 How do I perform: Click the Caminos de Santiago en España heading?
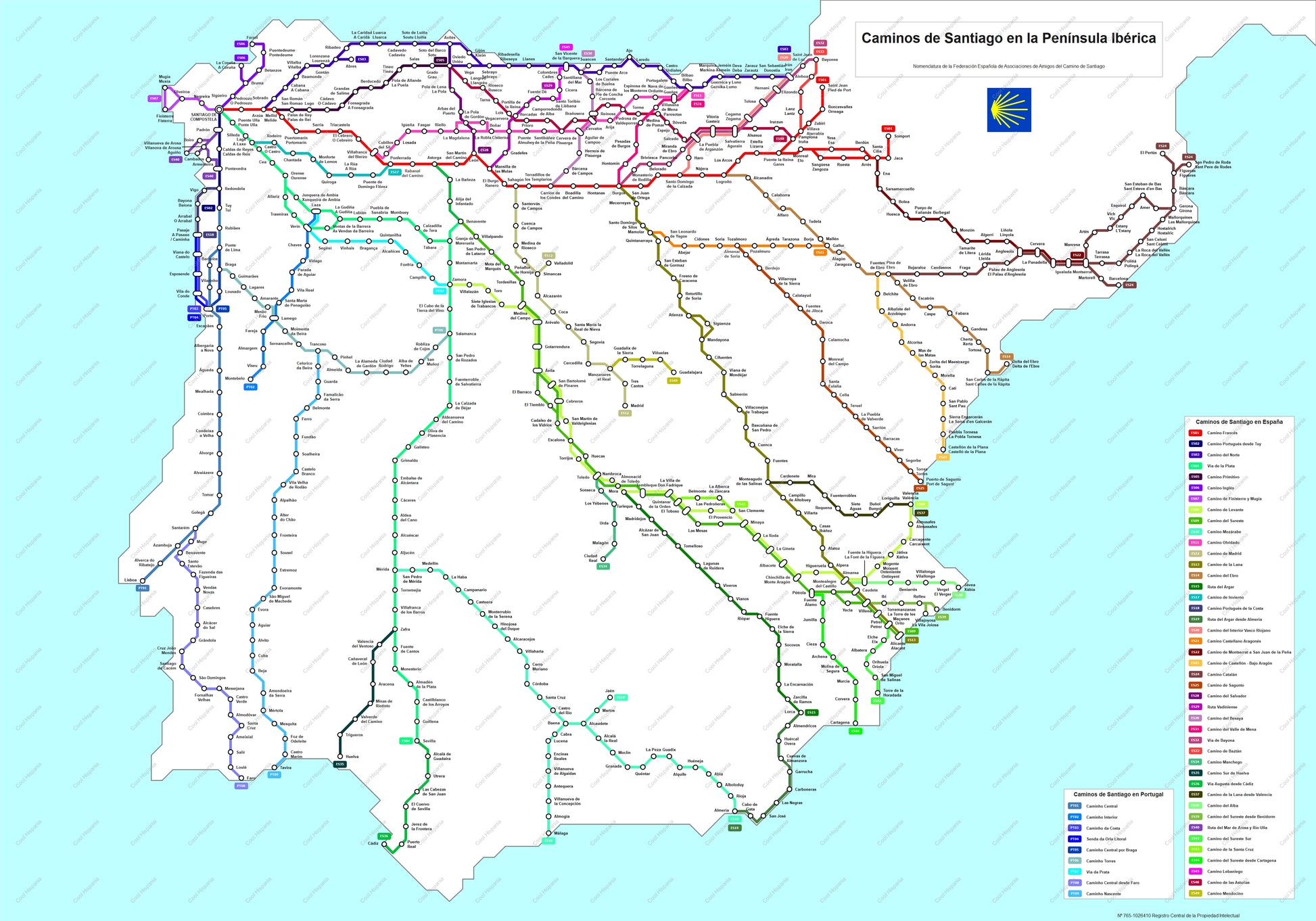[1238, 422]
